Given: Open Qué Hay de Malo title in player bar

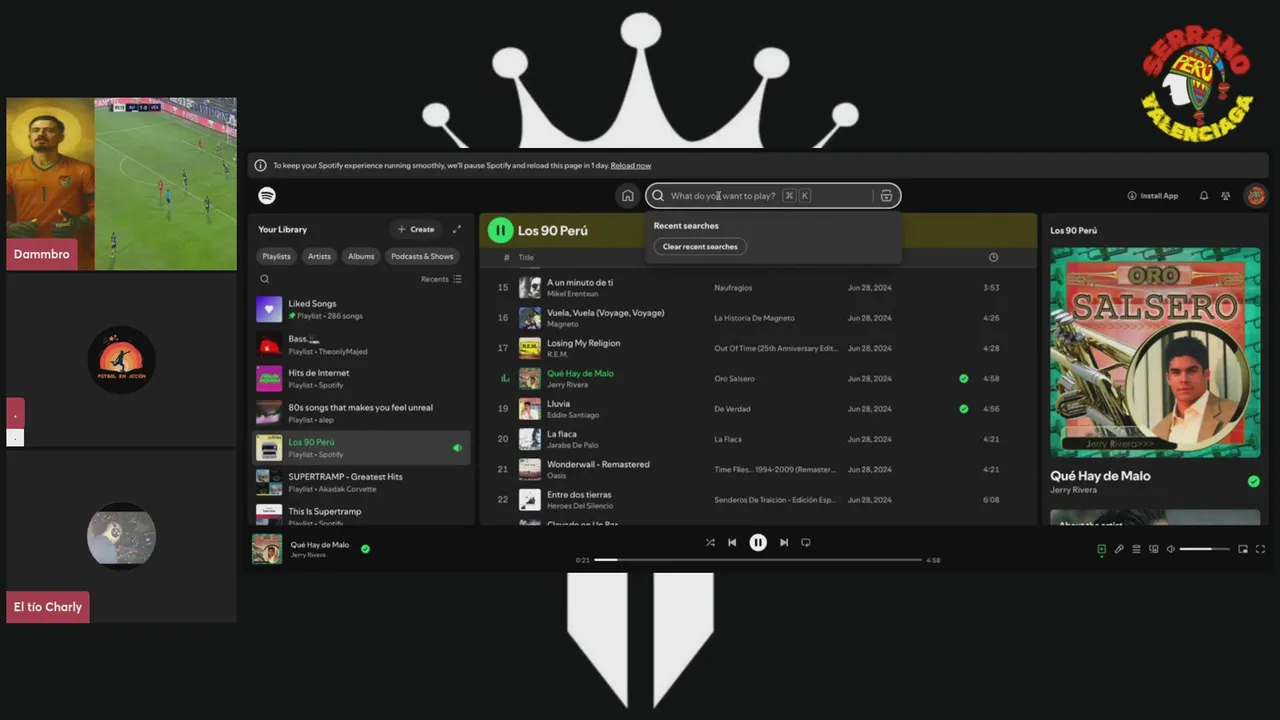Looking at the screenshot, I should click(320, 545).
